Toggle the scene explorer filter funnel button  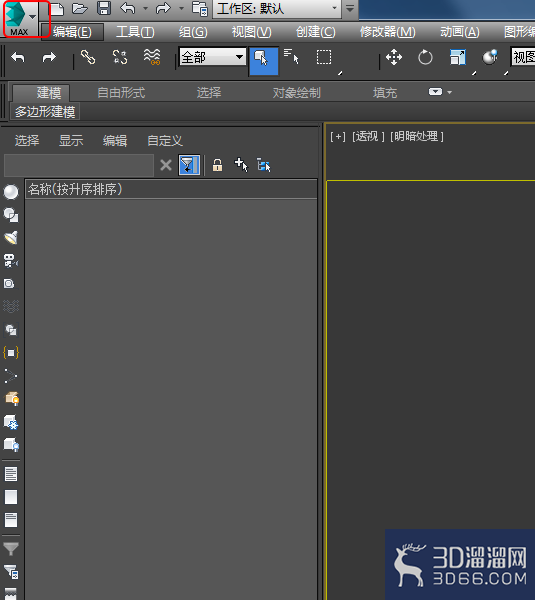pyautogui.click(x=189, y=165)
